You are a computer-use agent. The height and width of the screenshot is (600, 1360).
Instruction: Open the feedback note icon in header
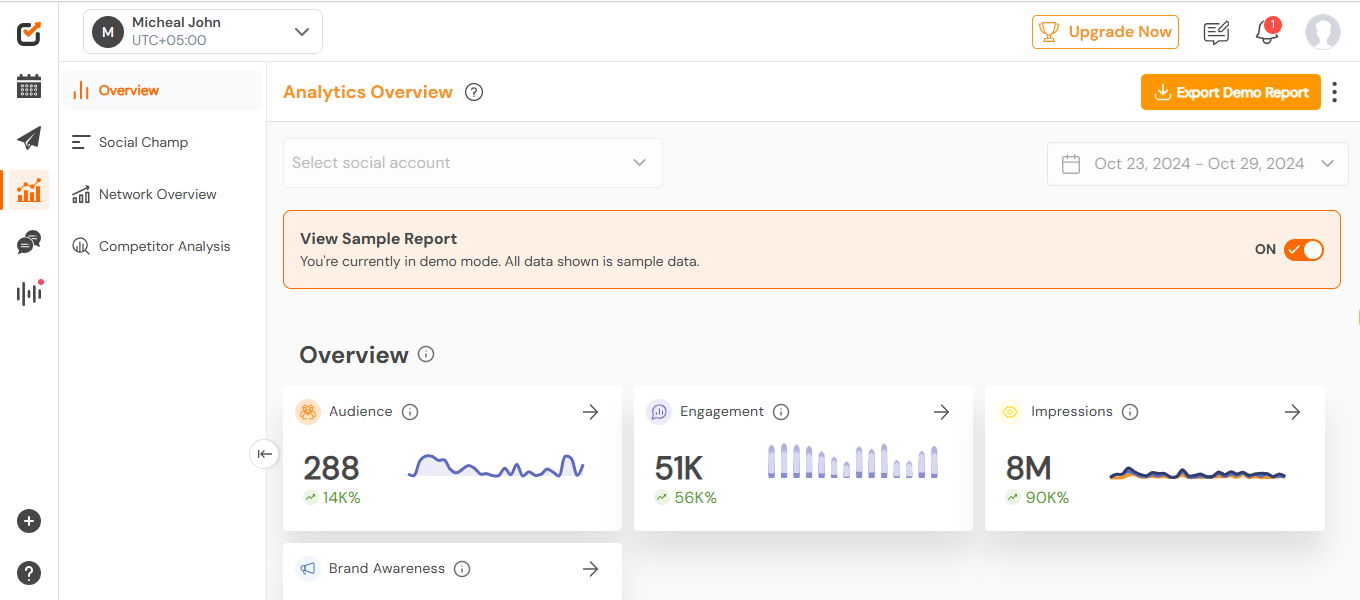[1216, 32]
